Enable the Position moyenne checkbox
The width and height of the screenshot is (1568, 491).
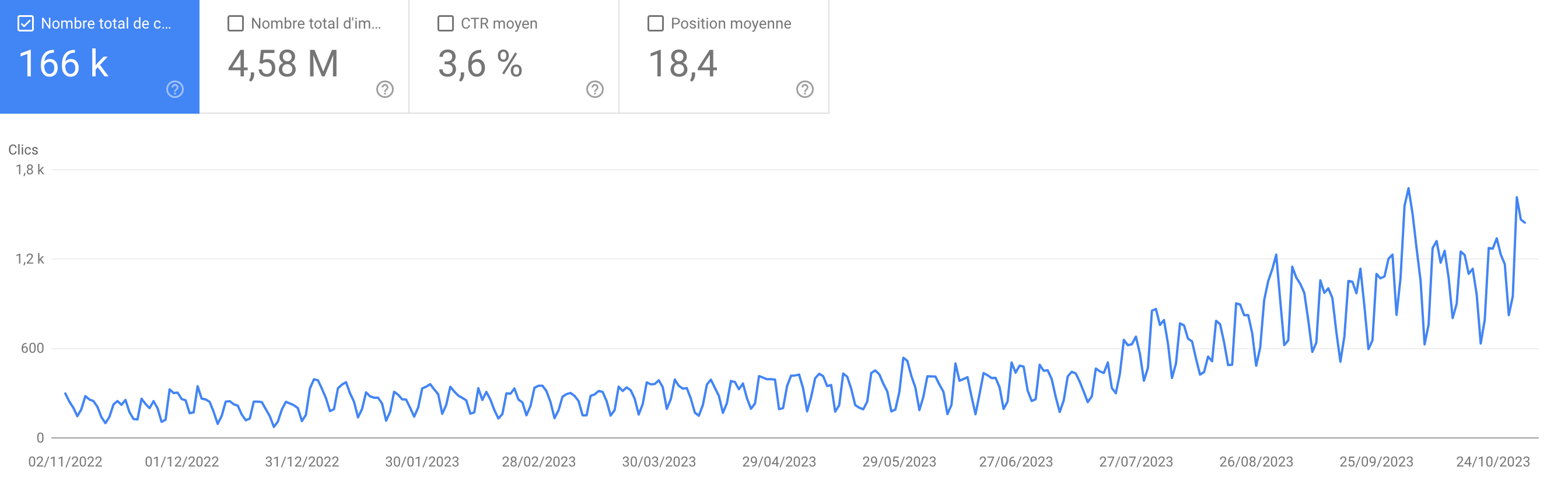[656, 24]
